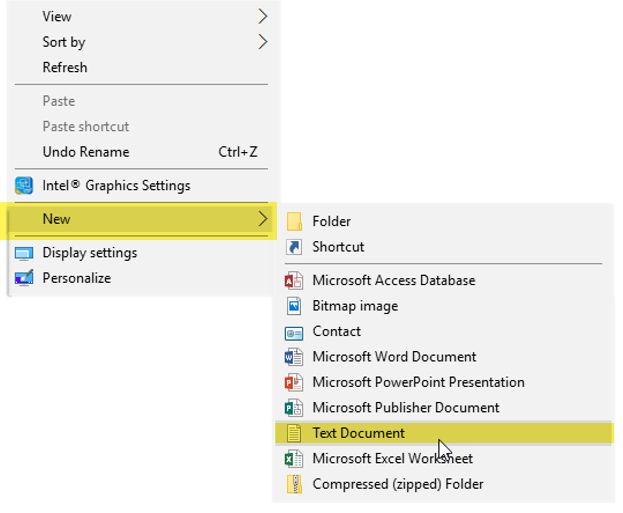This screenshot has height=513, width=623.
Task: Click the Shortcut arrow icon
Action: [294, 247]
